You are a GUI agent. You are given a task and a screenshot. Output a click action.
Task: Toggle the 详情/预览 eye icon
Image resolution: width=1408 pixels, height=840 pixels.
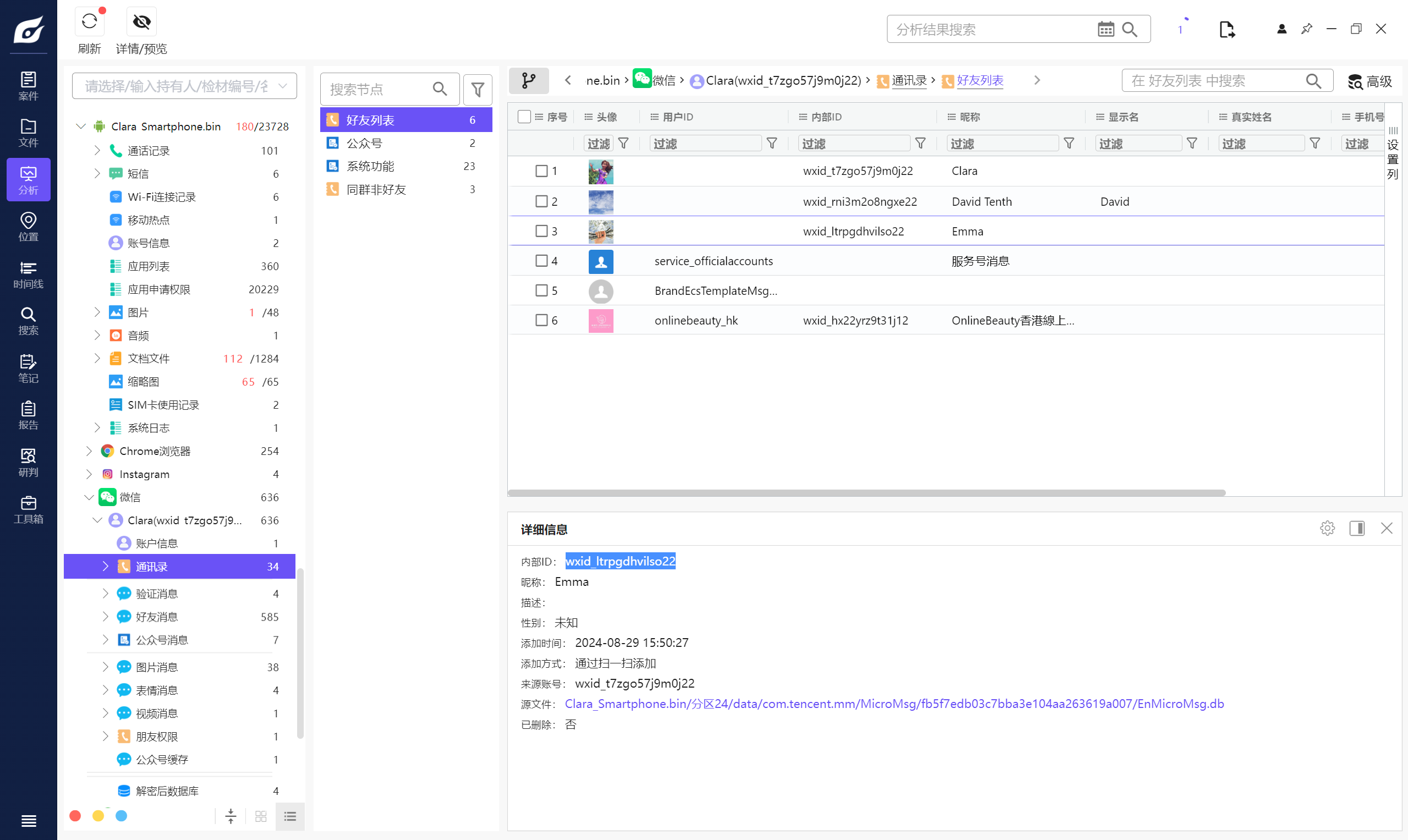click(x=141, y=22)
